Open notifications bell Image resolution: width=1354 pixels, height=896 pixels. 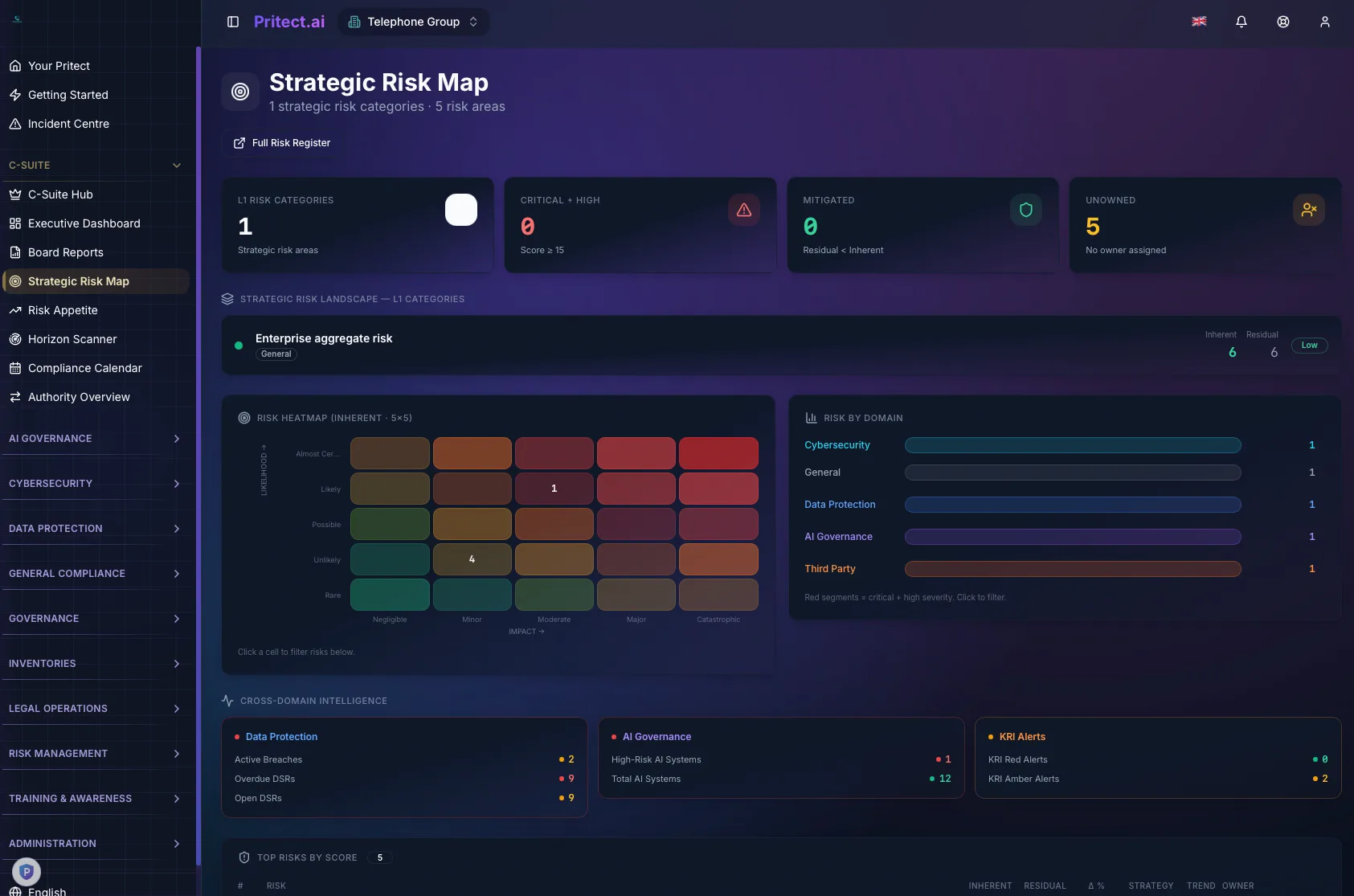pos(1242,22)
